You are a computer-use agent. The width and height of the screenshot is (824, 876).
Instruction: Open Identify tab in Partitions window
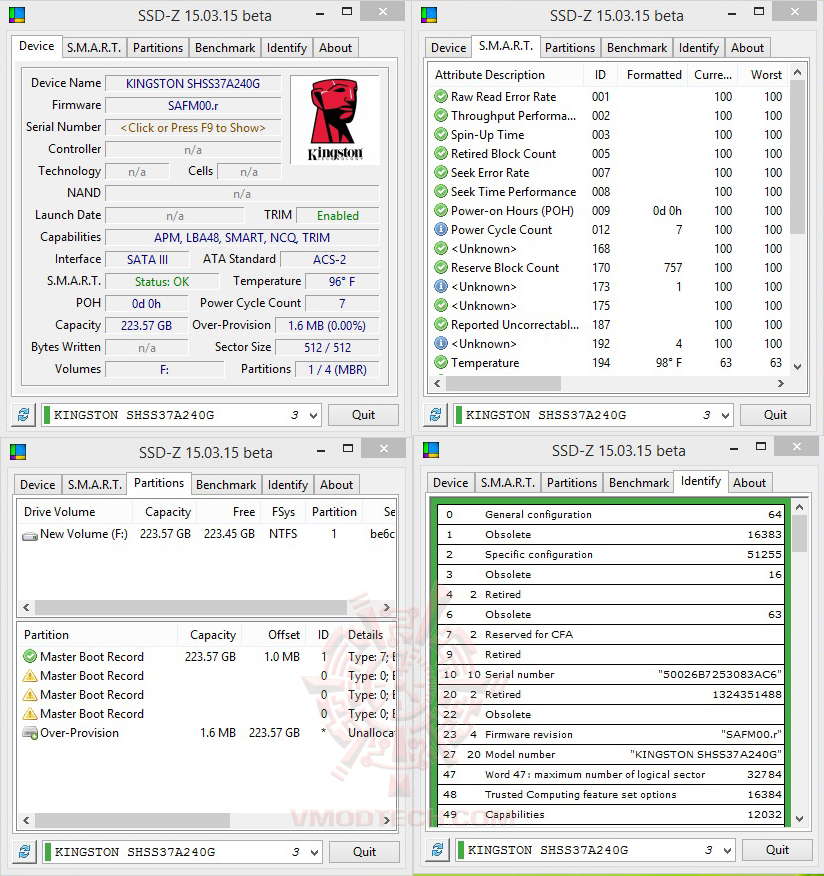point(288,485)
